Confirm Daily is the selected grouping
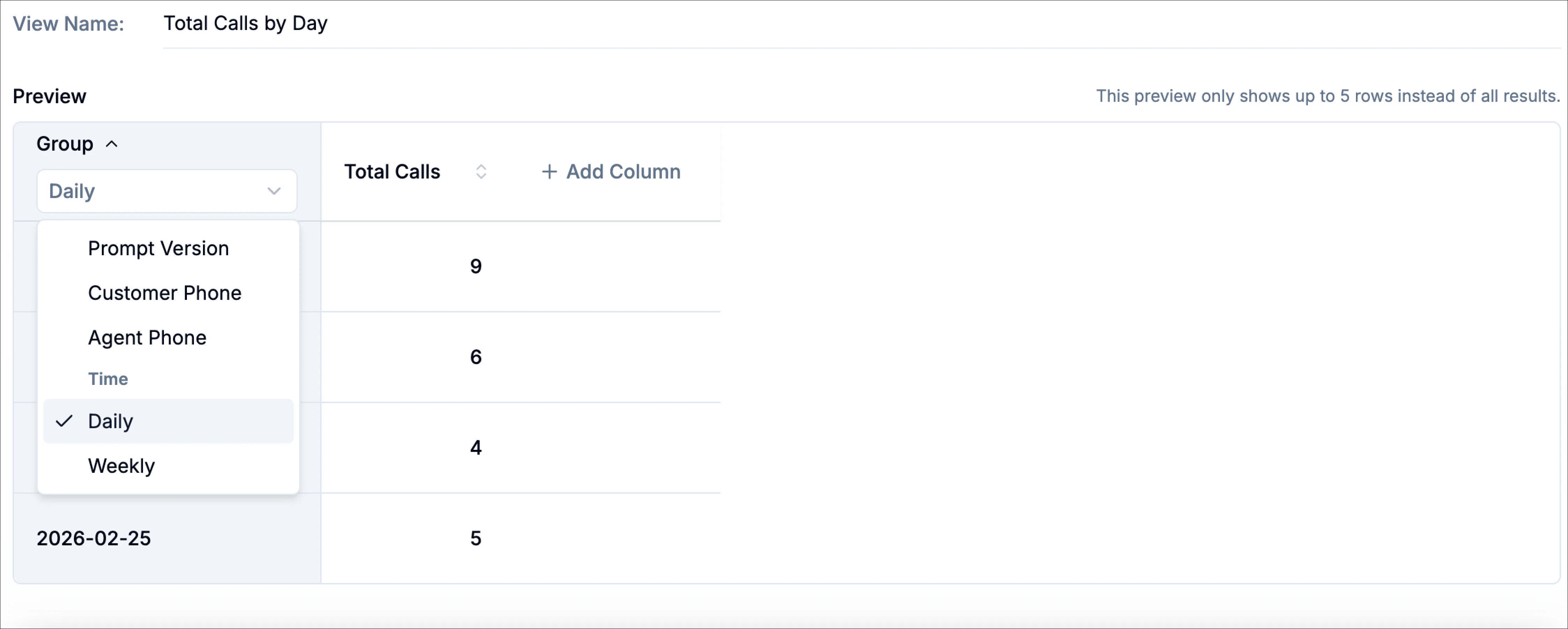1568x629 pixels. (110, 421)
